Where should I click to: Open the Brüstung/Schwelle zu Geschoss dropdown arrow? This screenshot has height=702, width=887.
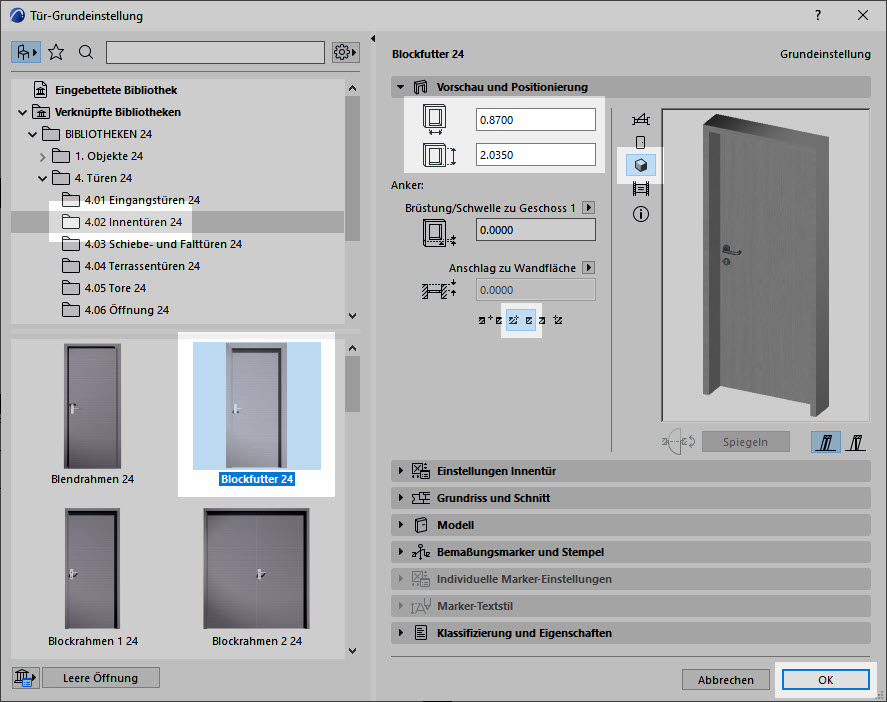point(589,207)
